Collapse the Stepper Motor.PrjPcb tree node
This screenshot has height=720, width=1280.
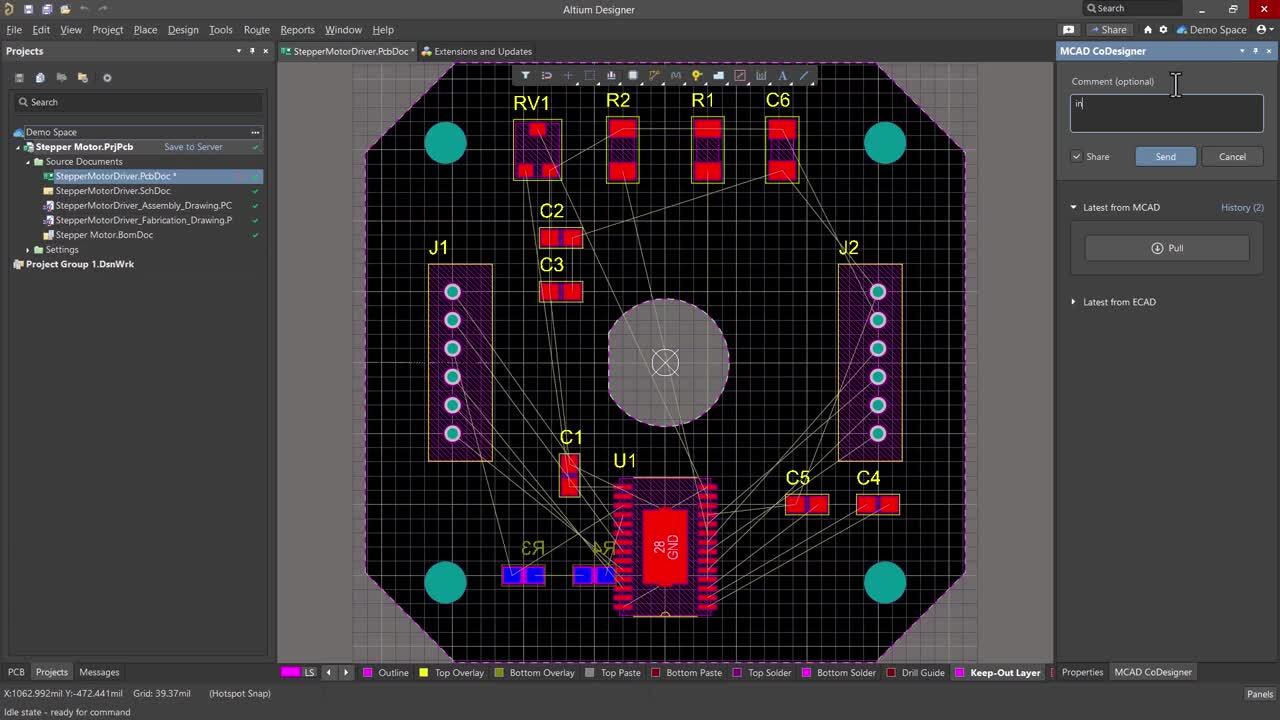point(18,147)
